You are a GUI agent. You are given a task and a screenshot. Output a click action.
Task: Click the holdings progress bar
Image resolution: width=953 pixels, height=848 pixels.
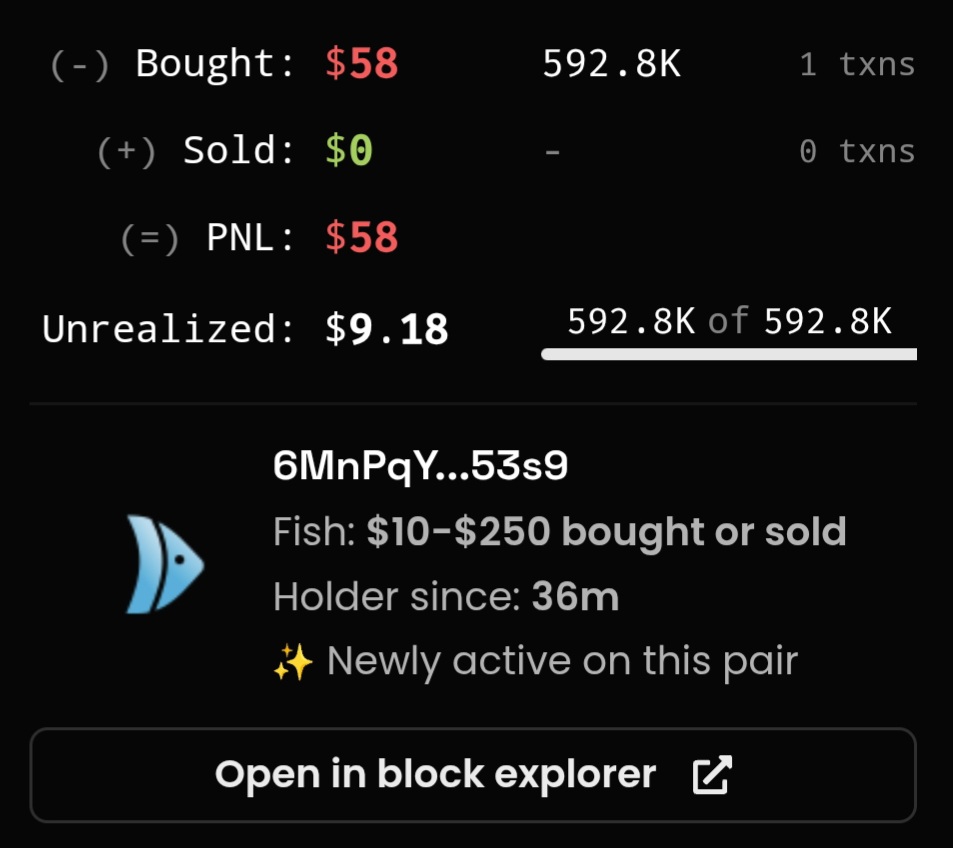click(x=729, y=354)
